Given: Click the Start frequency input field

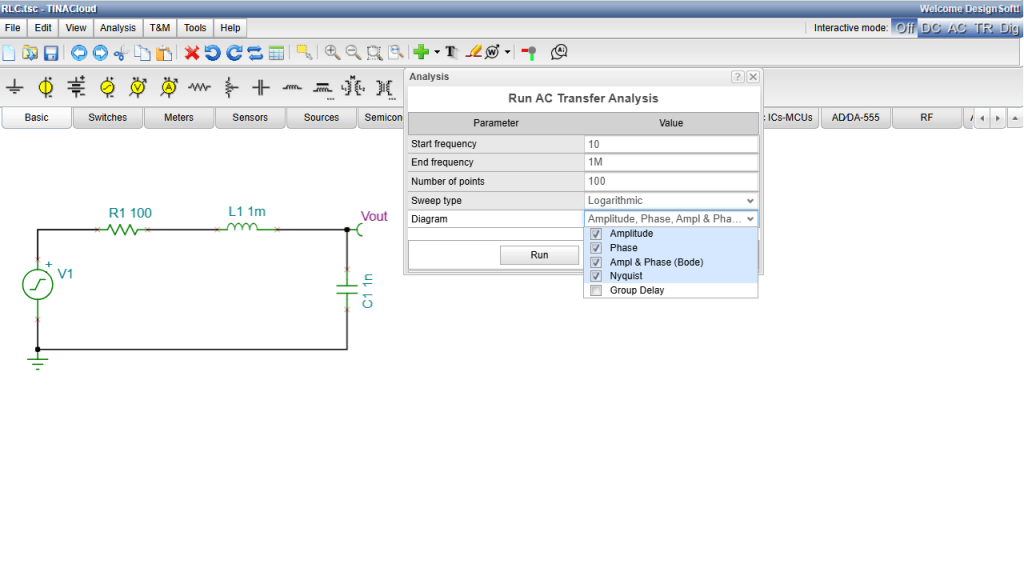Looking at the screenshot, I should point(671,144).
